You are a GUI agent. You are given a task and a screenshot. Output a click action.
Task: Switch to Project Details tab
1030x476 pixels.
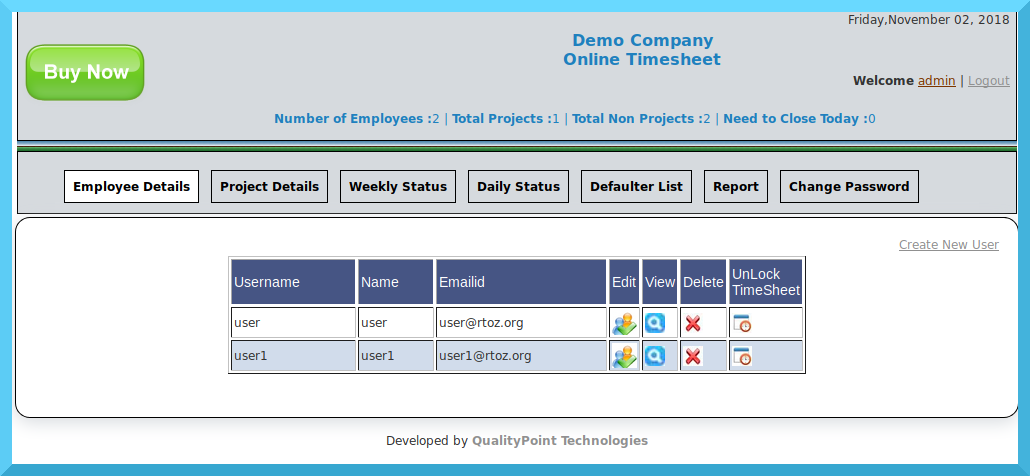coord(269,186)
